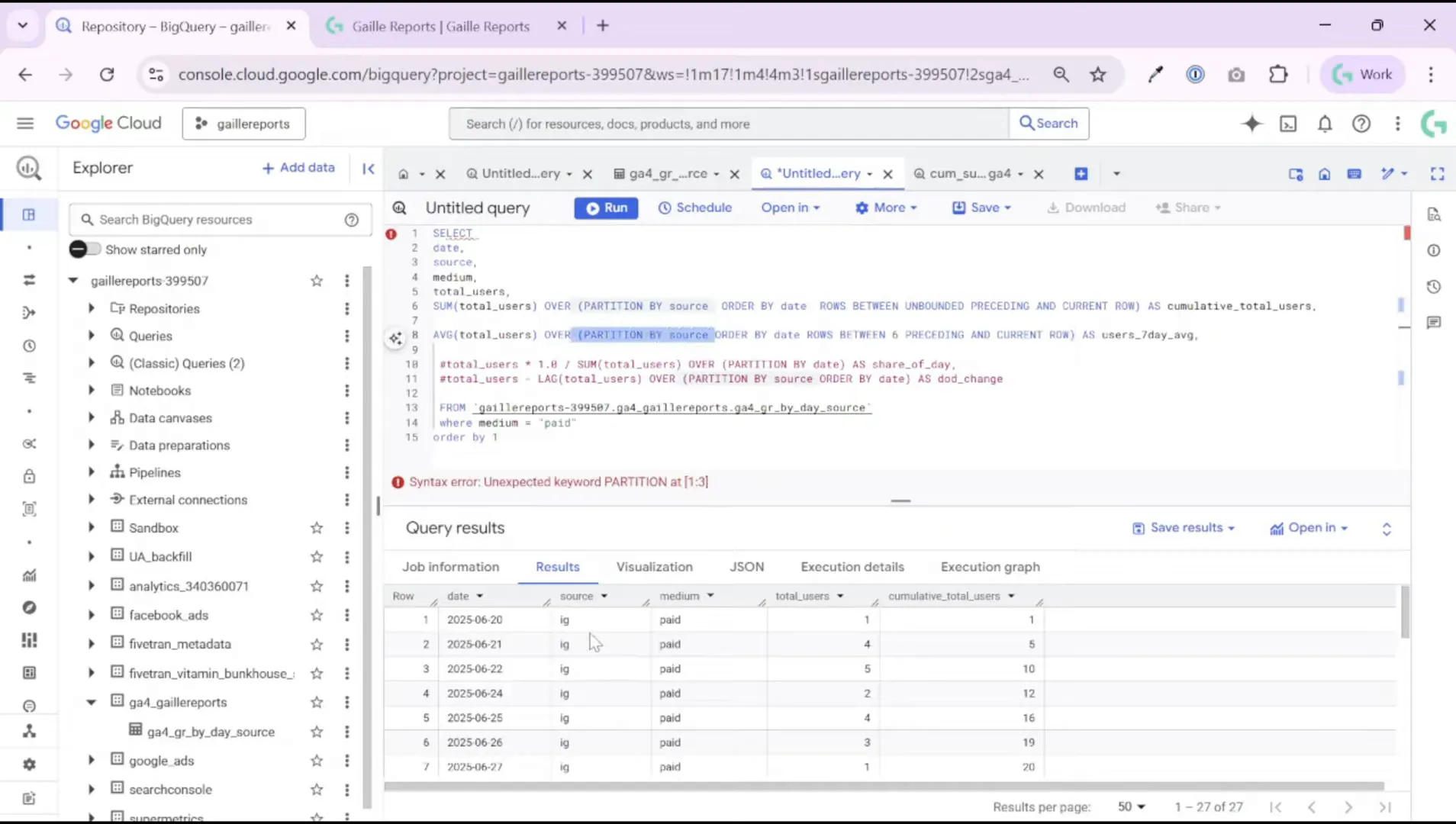Star the ga4_gr_by_day_source table
Viewport: 1456px width, 824px height.
(317, 731)
